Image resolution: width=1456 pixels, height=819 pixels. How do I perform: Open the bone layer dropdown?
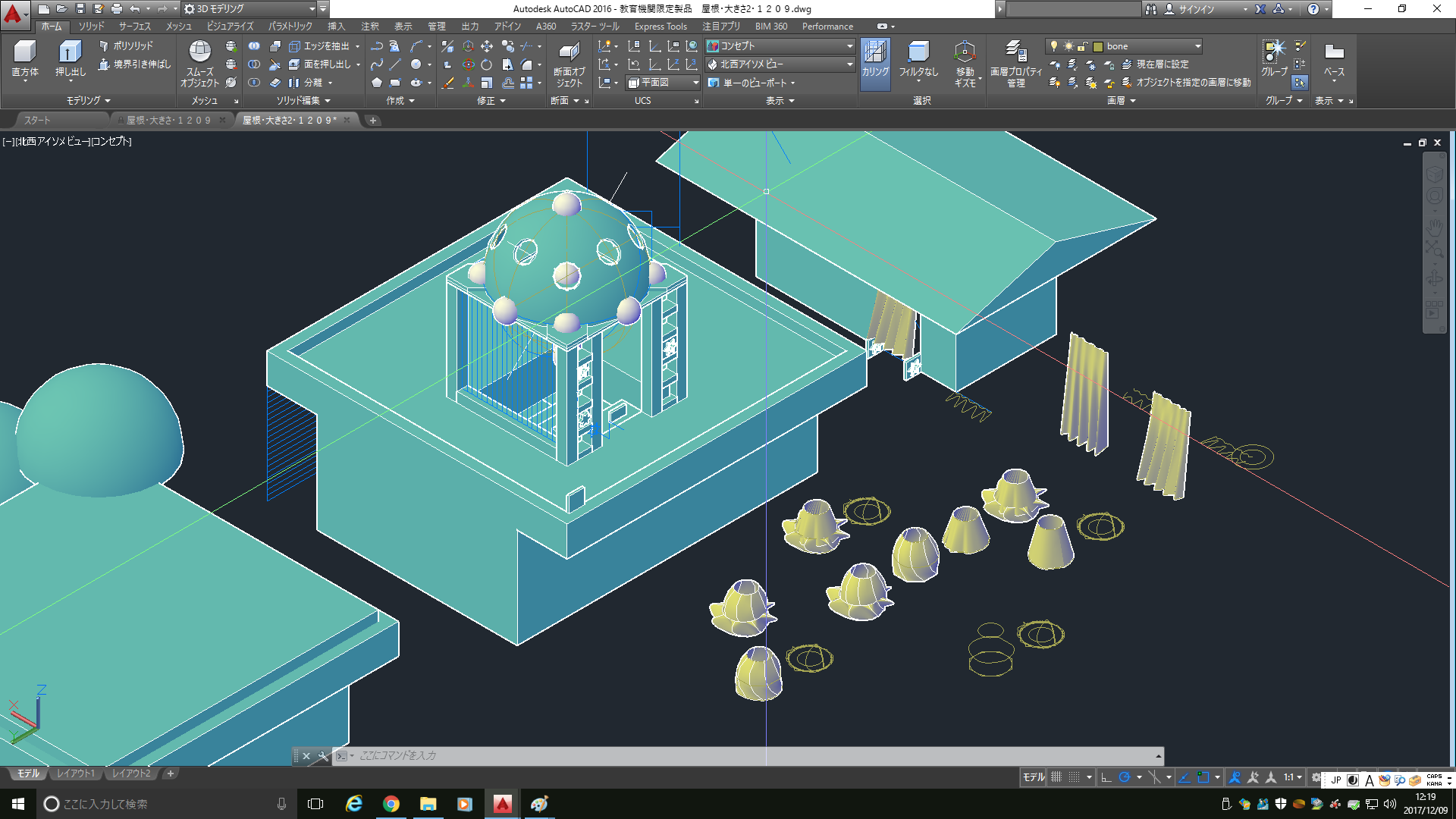pyautogui.click(x=1197, y=46)
